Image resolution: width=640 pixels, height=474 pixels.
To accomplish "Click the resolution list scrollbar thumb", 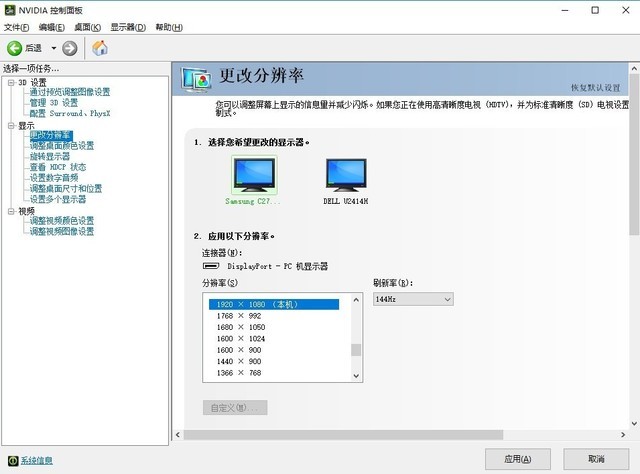I will 356,350.
